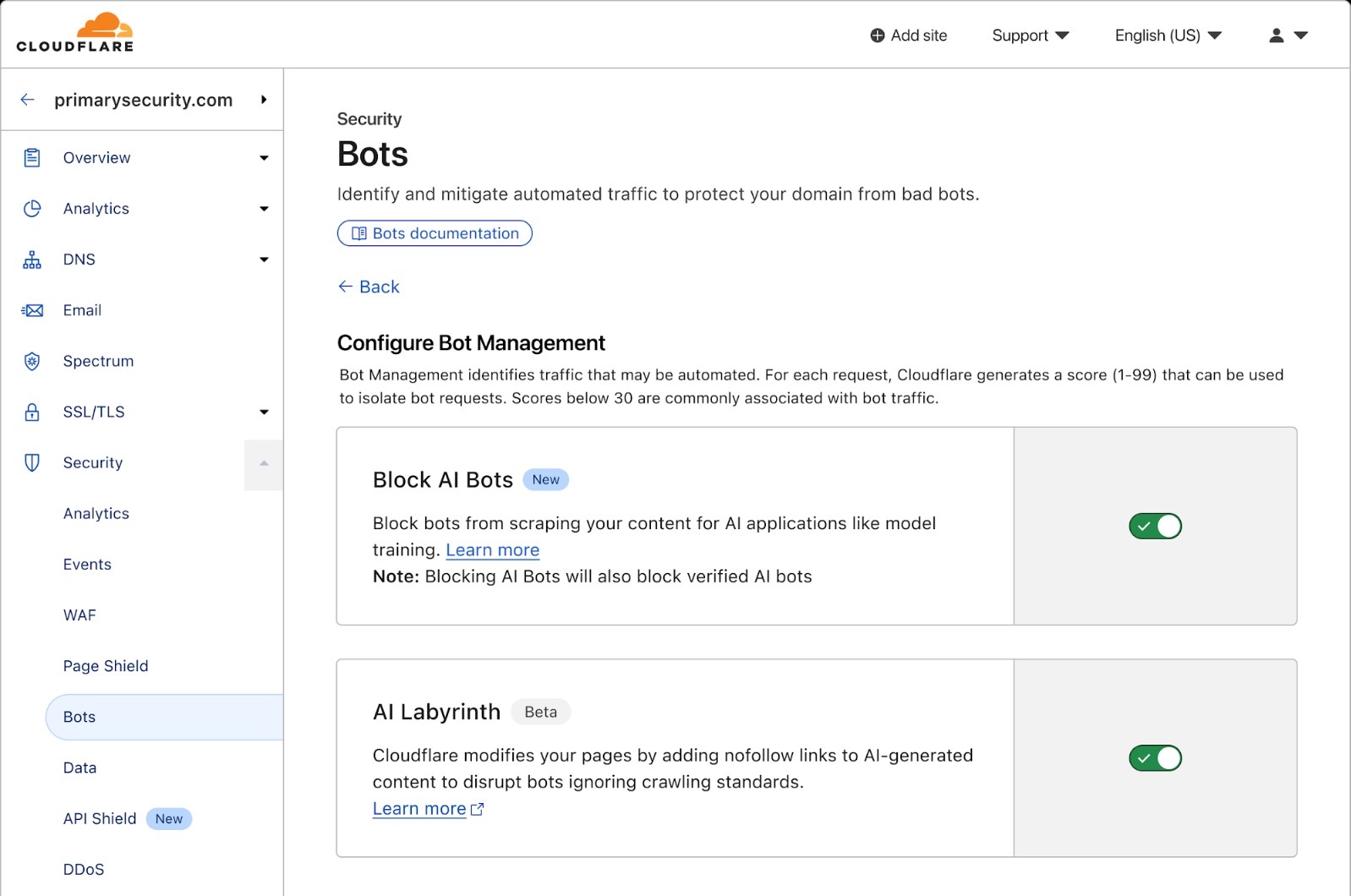This screenshot has width=1351, height=896.
Task: Open Analytics under Security
Action: (x=96, y=514)
